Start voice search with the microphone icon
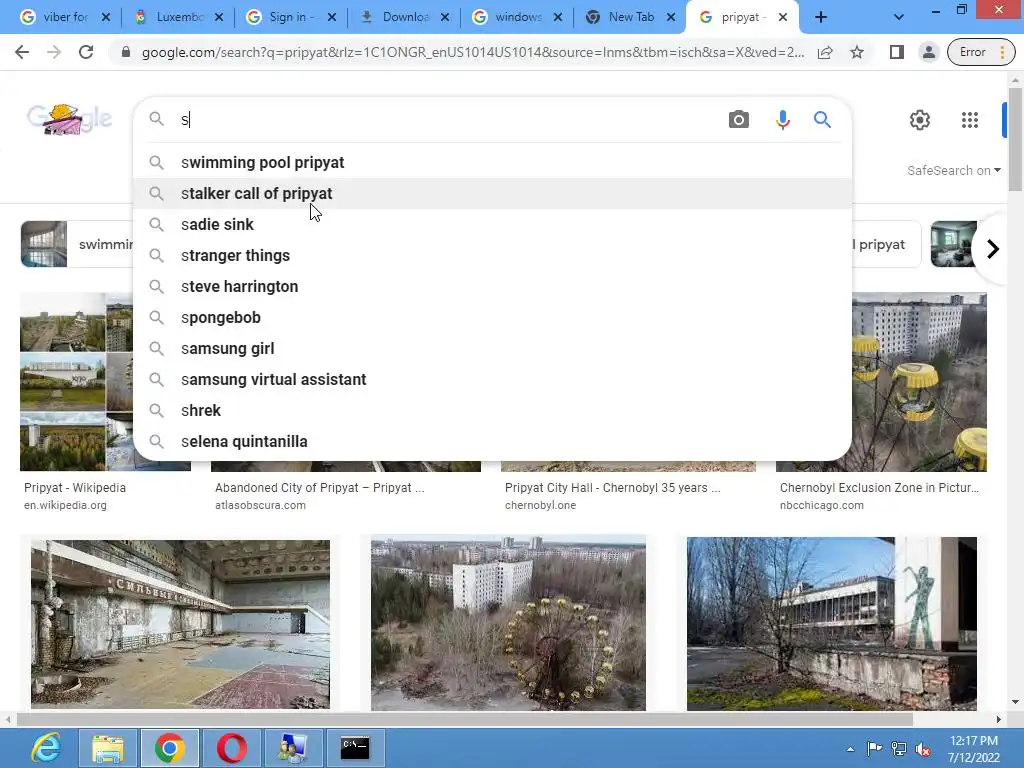 point(782,120)
